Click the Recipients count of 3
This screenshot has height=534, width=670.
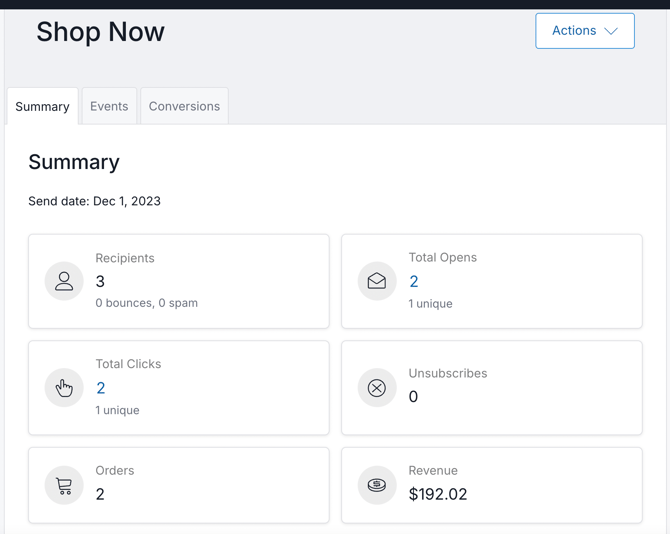100,281
